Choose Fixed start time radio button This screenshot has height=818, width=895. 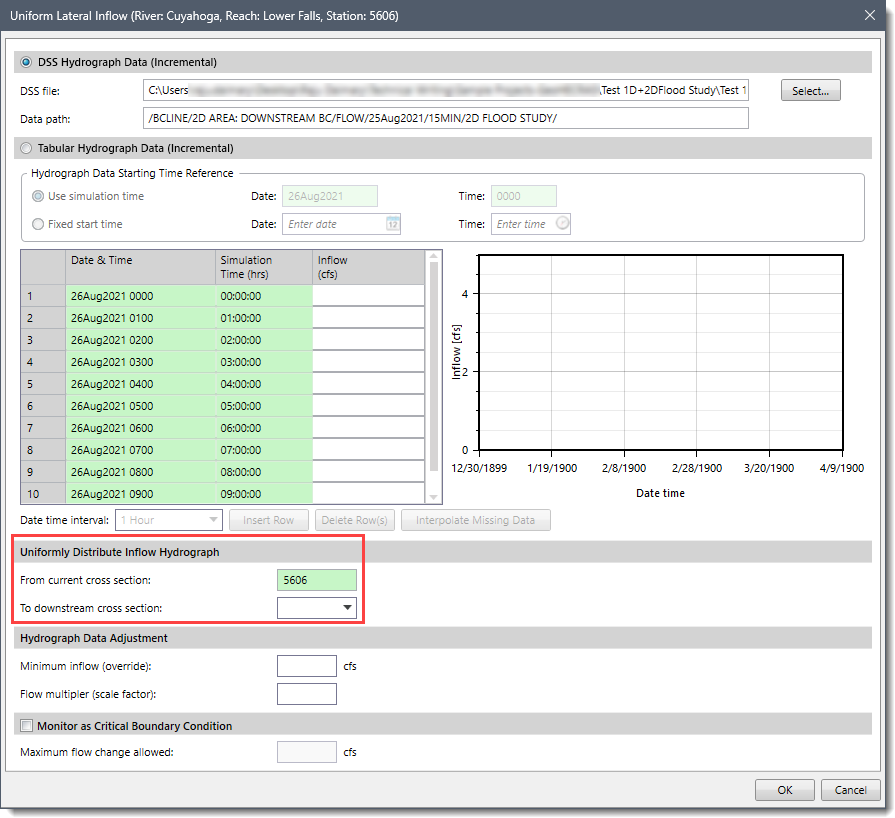point(38,224)
